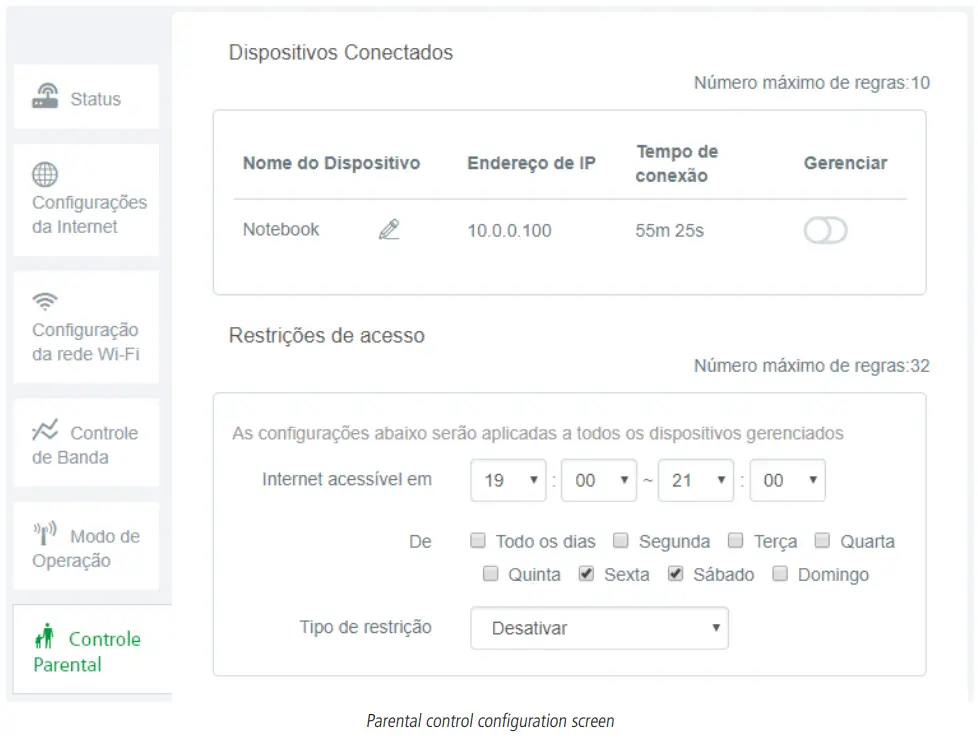Screen dimensions: 978x744
Task: Edit the Notebook device name with pencil icon
Action: 389,229
